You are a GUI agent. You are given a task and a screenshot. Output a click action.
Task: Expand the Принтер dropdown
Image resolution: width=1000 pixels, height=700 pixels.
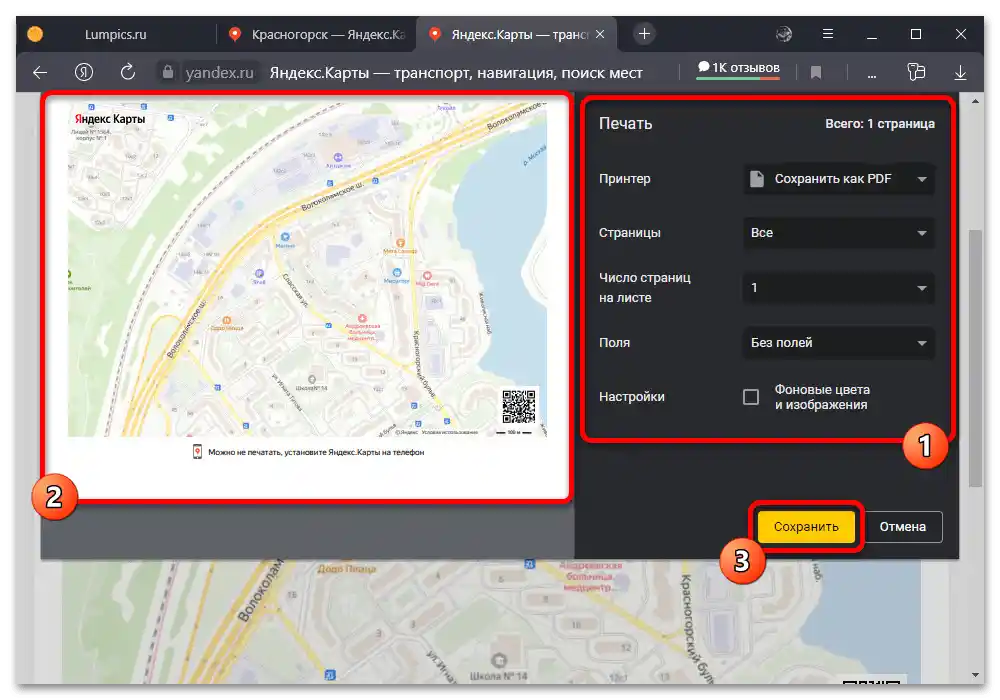point(838,179)
